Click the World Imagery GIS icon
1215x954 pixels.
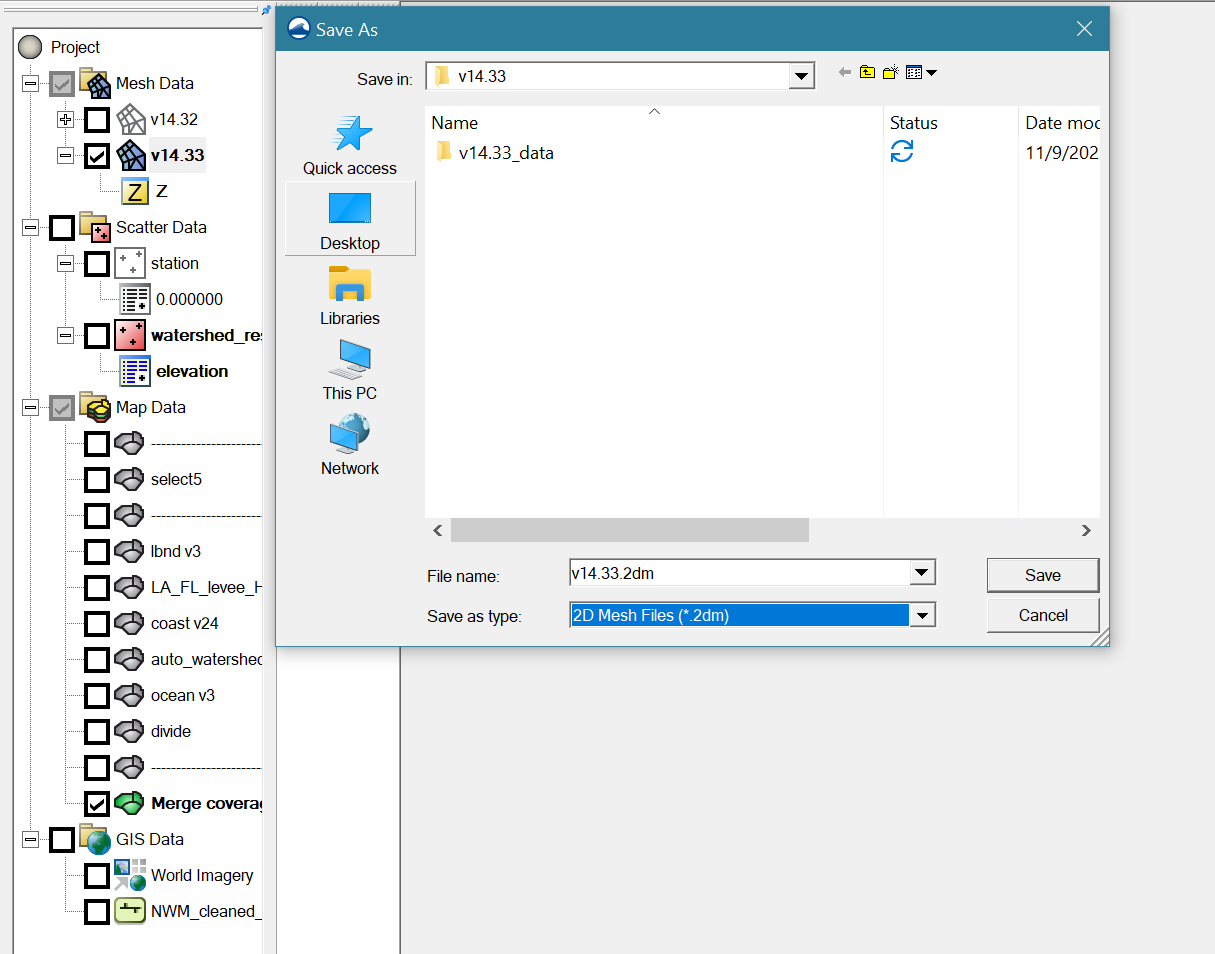(x=130, y=875)
